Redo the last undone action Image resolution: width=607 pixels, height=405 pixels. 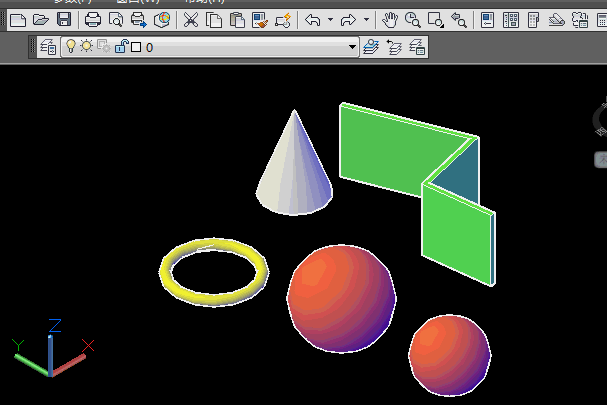(x=348, y=20)
